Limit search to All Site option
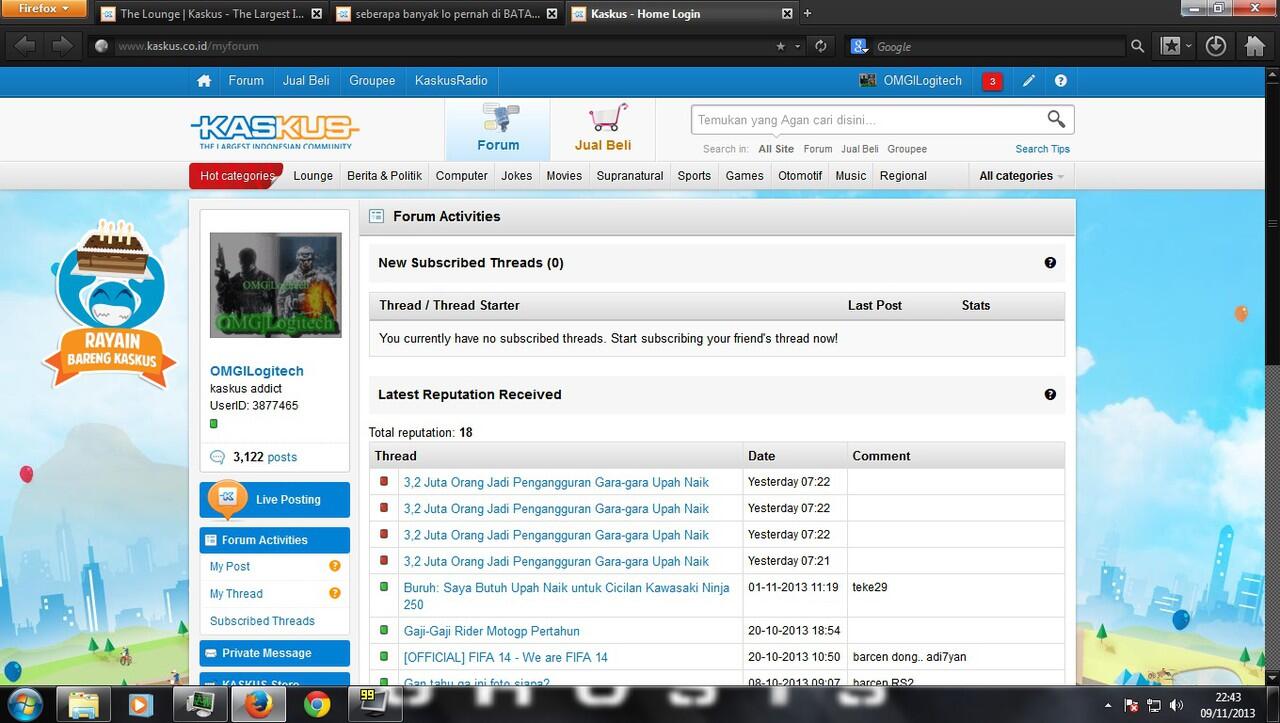 click(776, 149)
